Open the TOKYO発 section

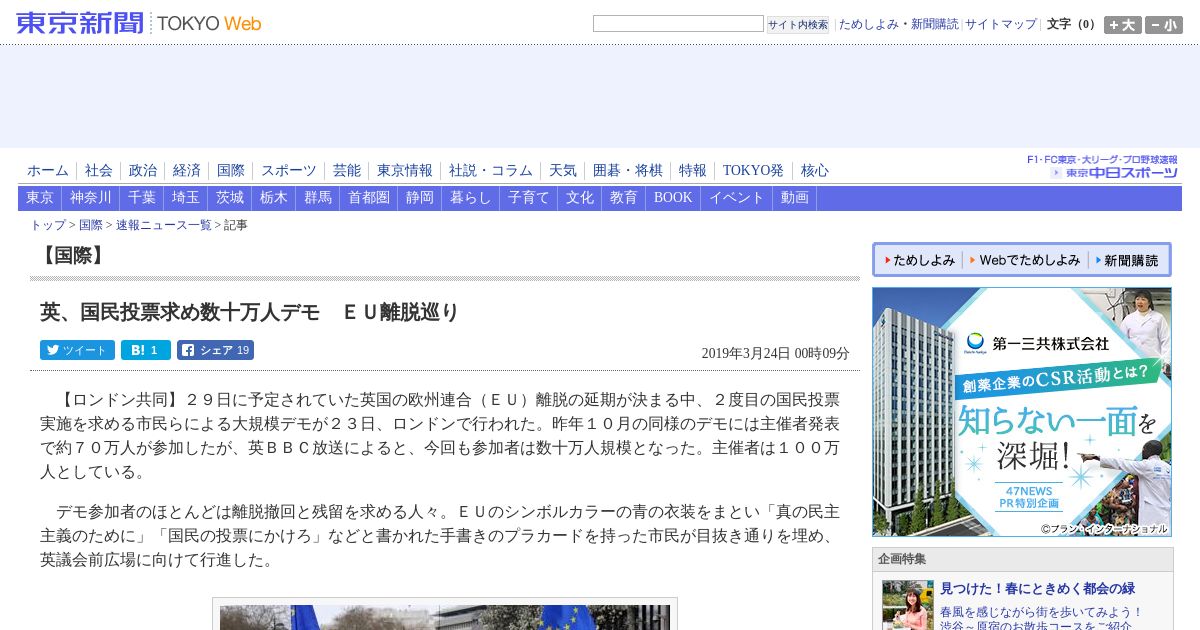(753, 171)
